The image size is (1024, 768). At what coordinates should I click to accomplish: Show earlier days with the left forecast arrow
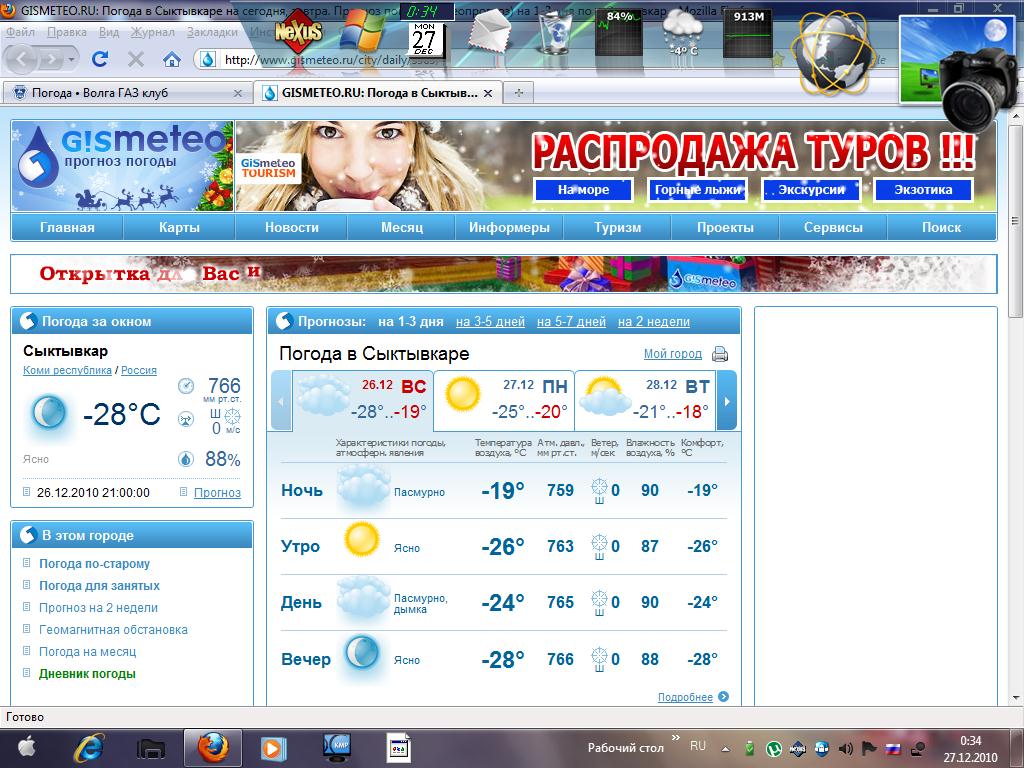281,400
